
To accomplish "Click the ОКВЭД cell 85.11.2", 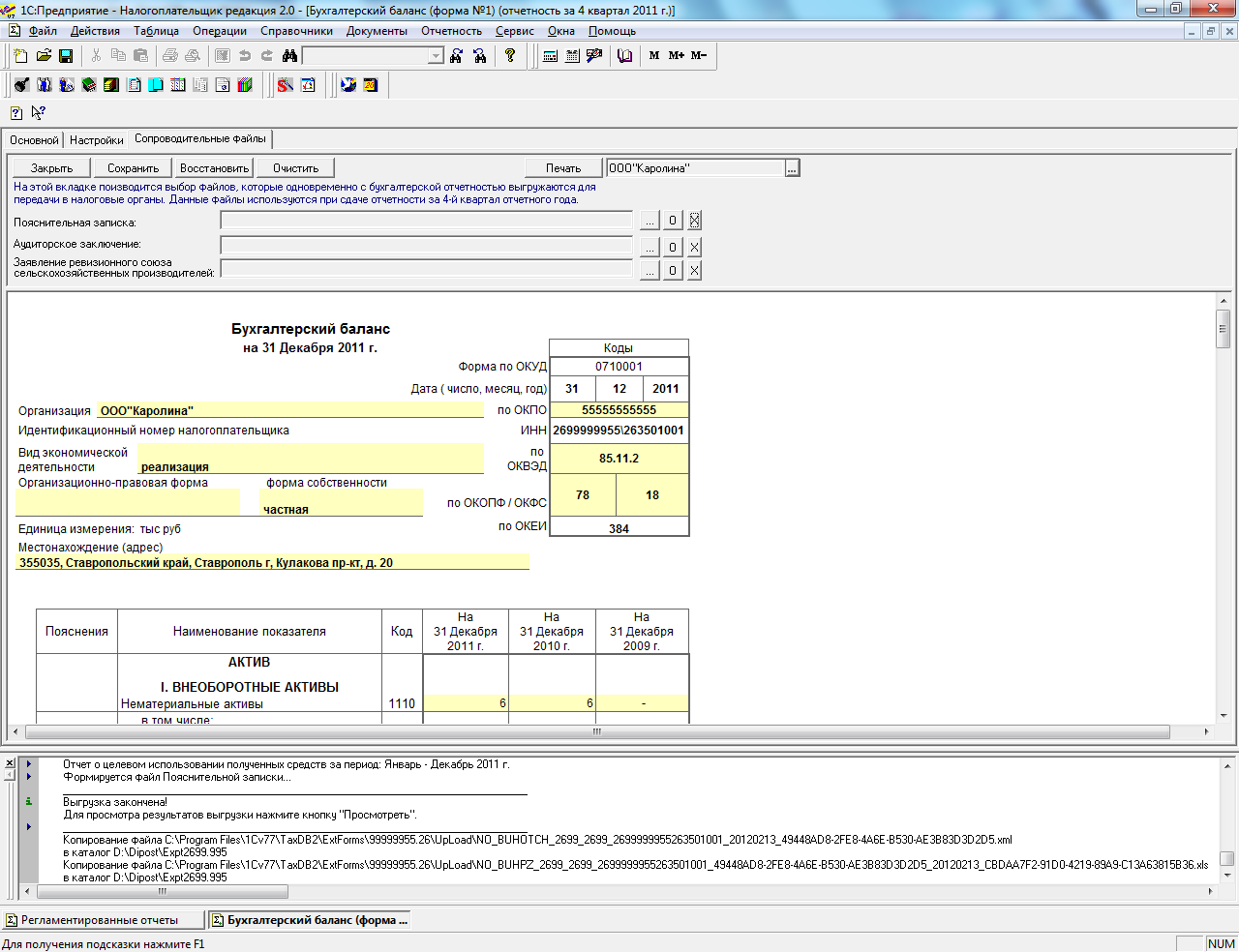I will click(619, 459).
